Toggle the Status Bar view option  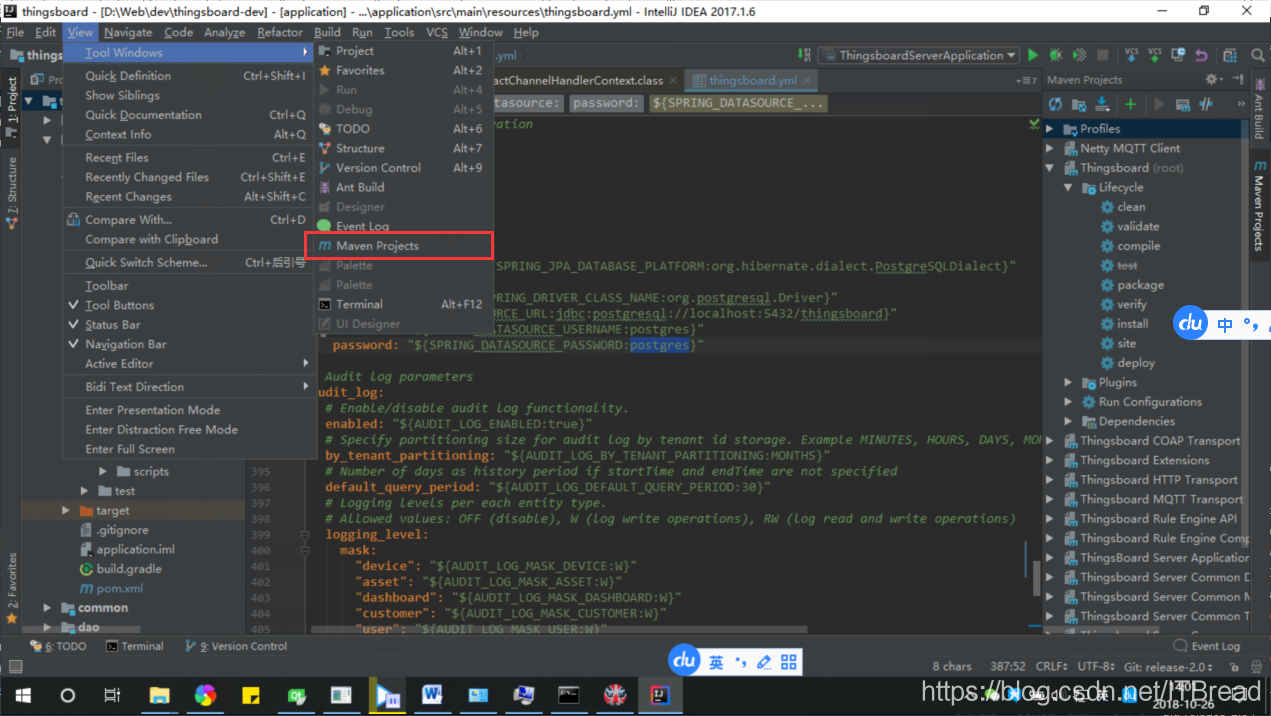tap(190, 324)
